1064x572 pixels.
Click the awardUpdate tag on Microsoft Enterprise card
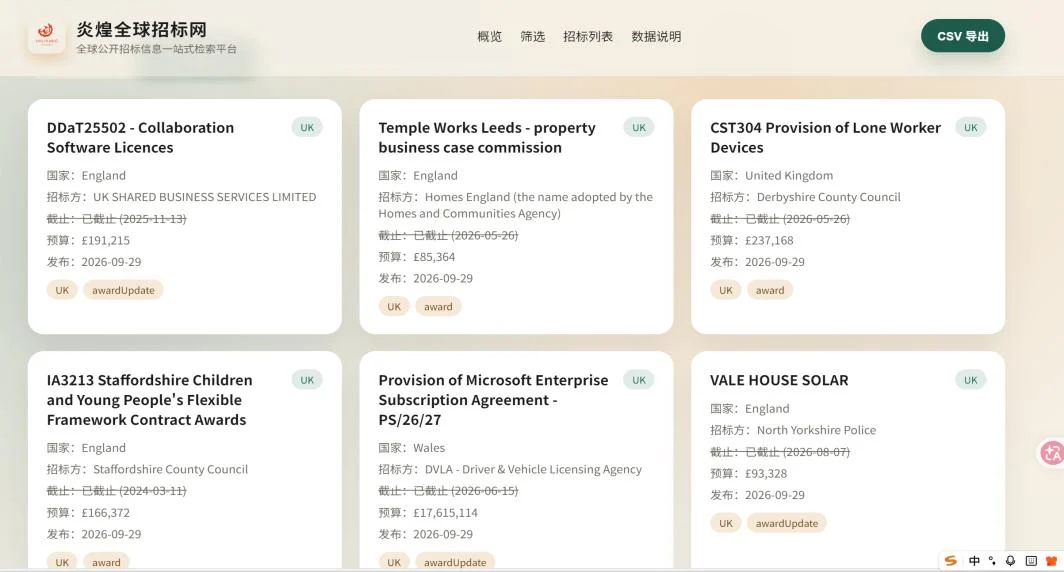coord(455,562)
